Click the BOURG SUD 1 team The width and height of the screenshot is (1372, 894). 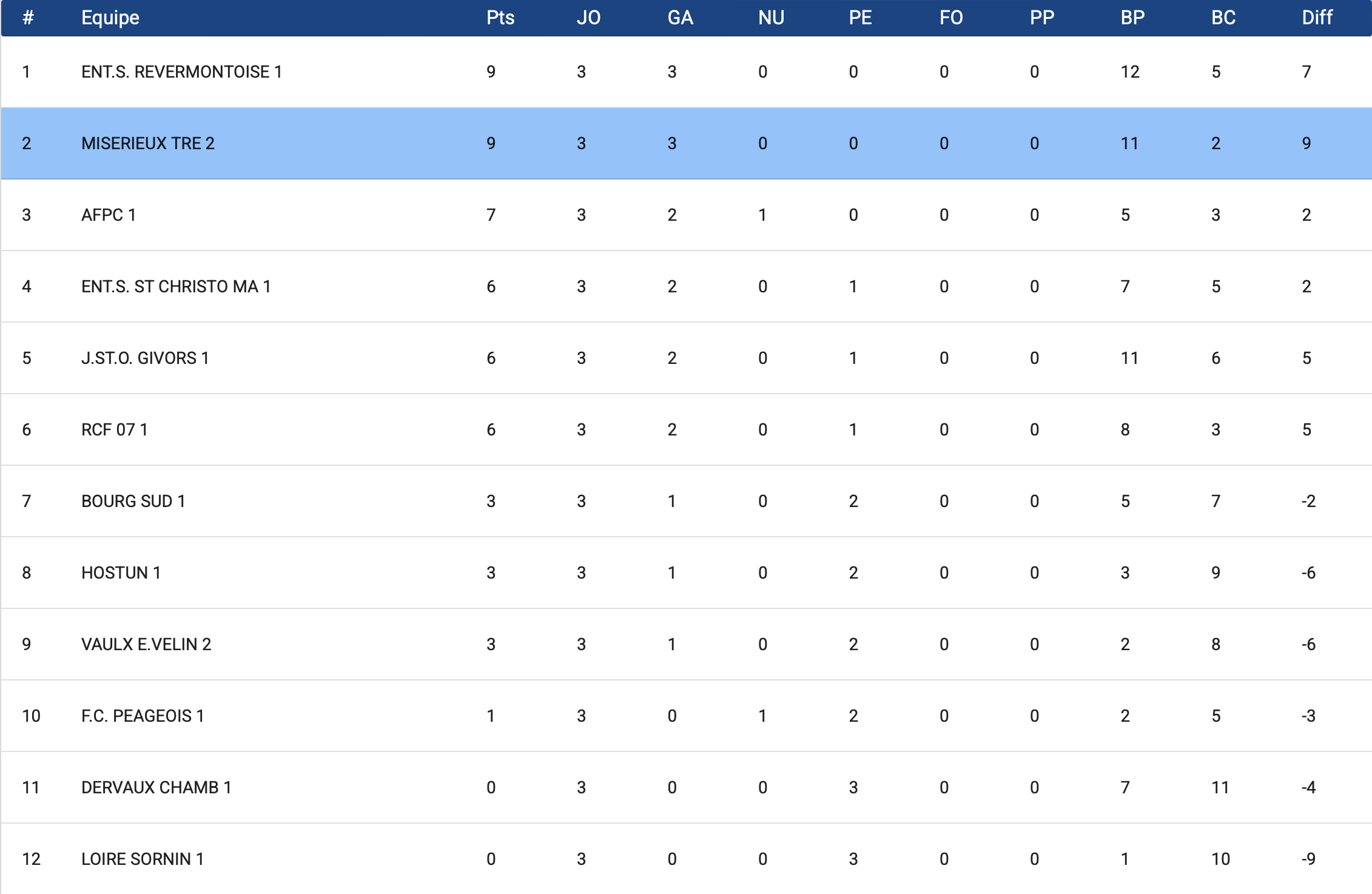pos(133,501)
